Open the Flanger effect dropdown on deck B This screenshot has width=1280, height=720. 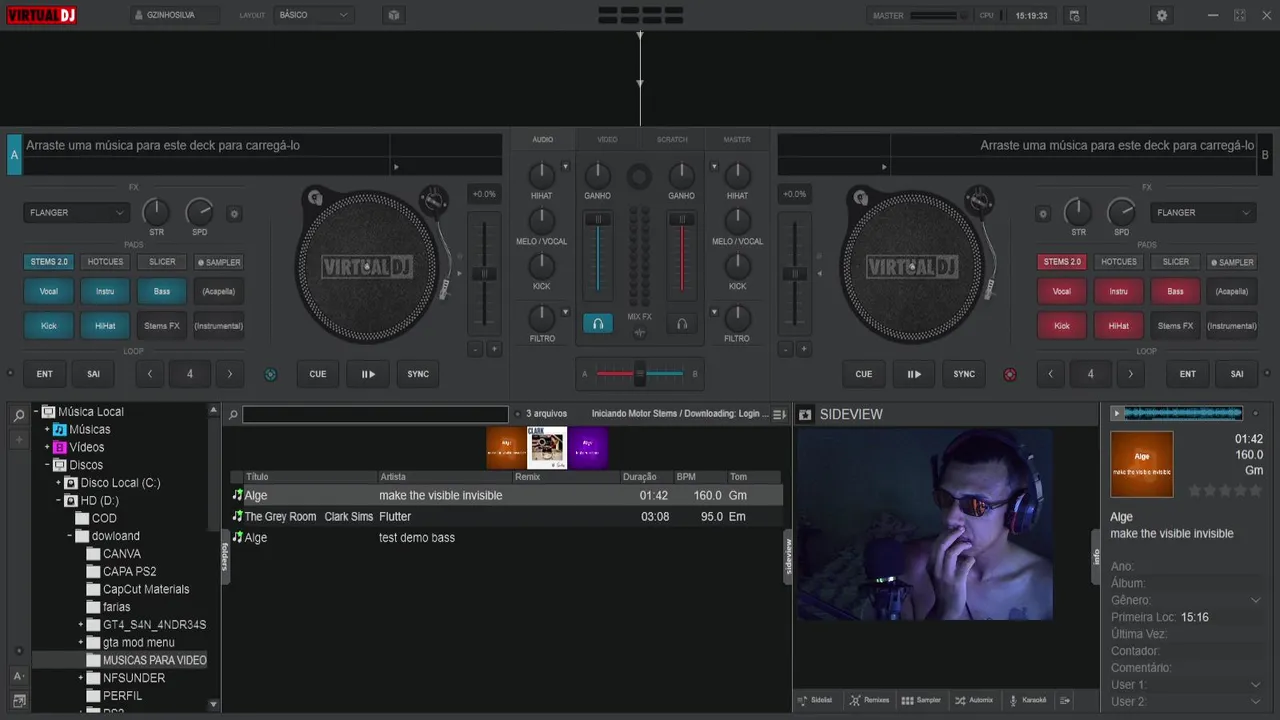(x=1203, y=213)
